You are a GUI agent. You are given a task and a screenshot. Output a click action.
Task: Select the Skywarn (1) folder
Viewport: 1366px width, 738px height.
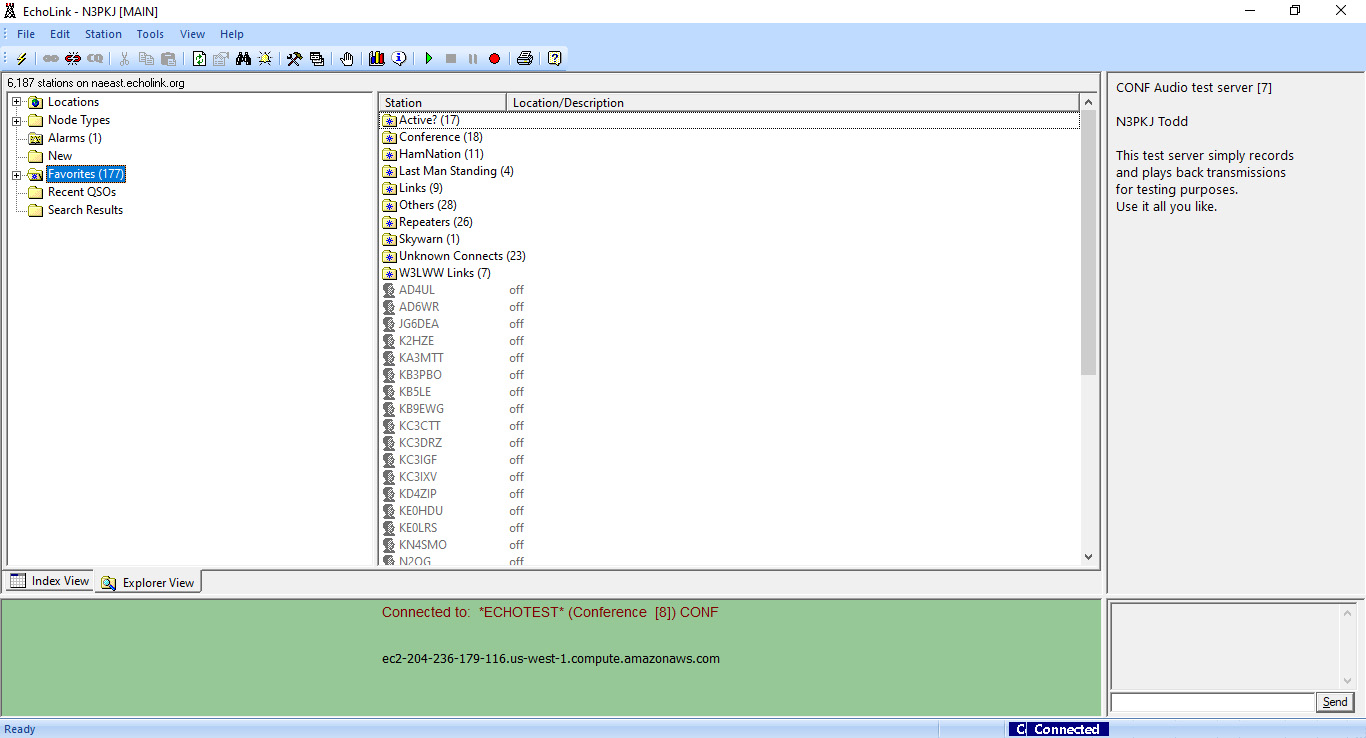click(429, 239)
